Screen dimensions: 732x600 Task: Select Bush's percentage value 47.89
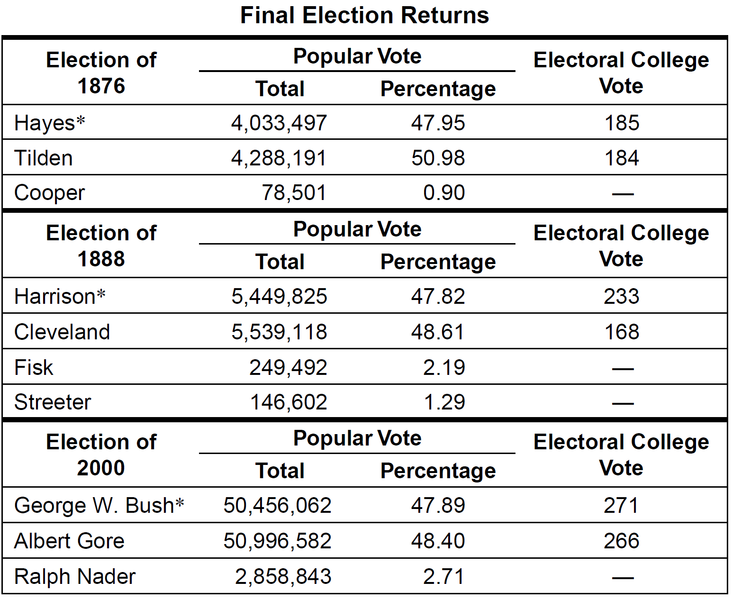(438, 505)
